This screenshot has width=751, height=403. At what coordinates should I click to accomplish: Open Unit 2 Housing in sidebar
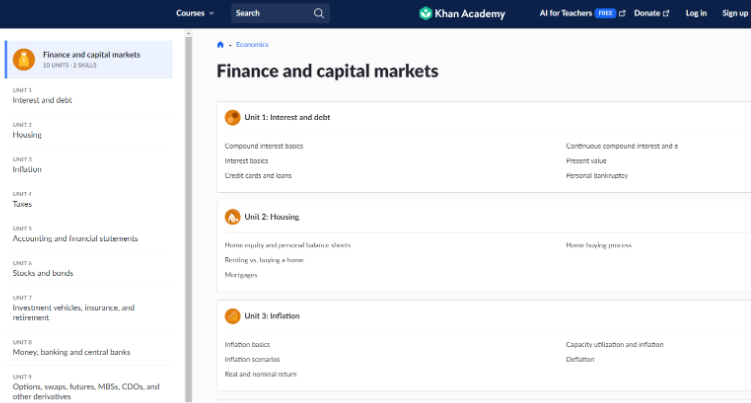(x=89, y=130)
